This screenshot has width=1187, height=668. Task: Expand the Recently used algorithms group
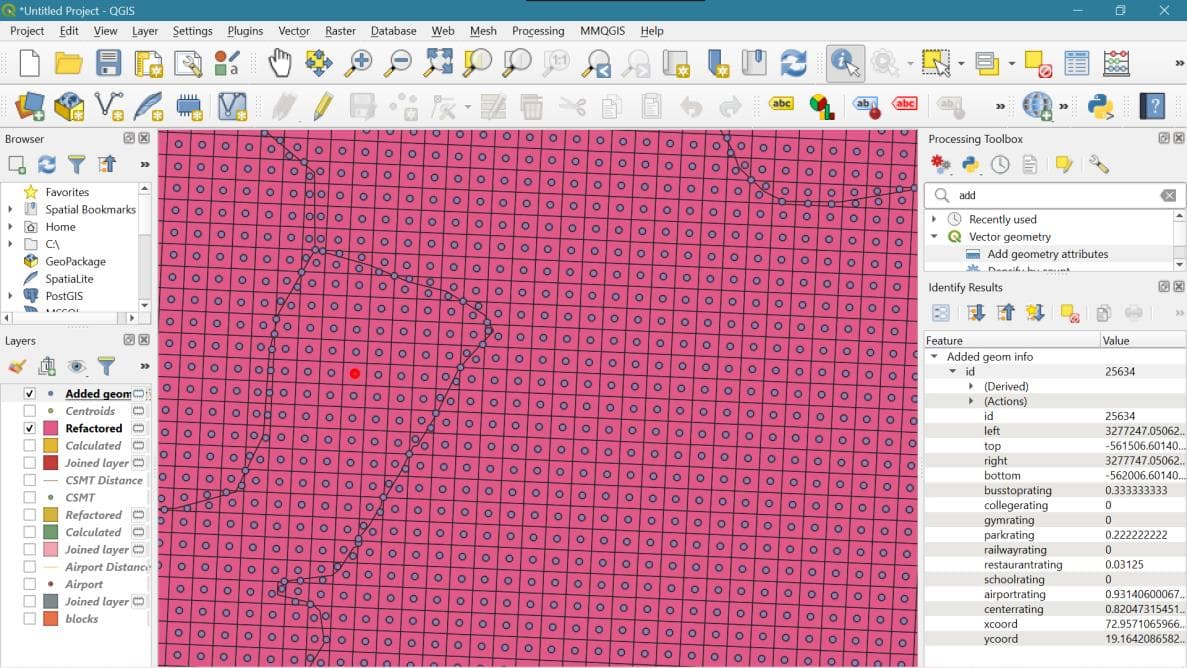(934, 218)
